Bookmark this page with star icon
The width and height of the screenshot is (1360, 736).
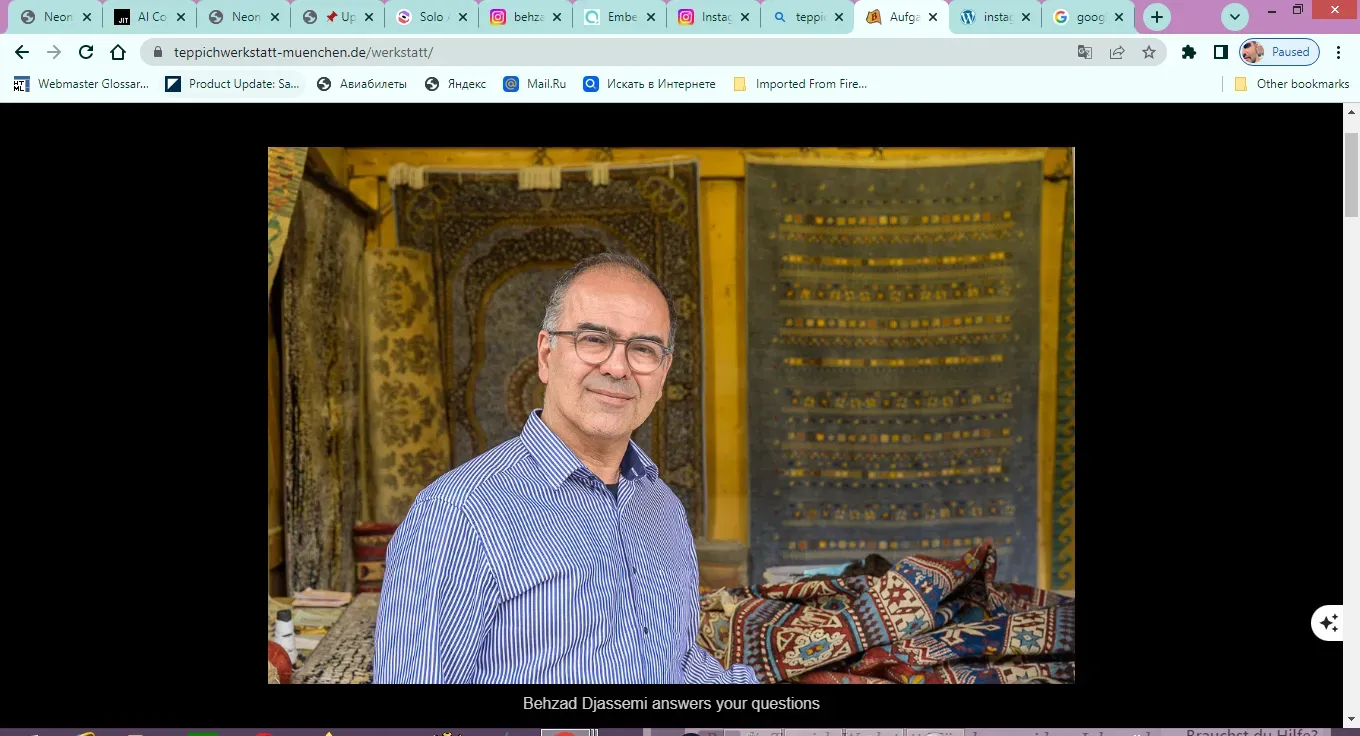(1149, 52)
